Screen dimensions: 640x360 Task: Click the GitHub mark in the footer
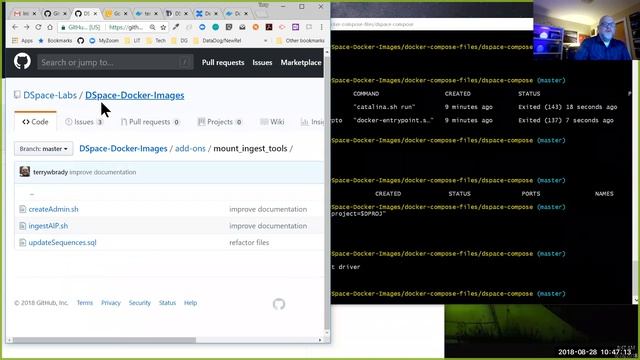click(x=279, y=304)
